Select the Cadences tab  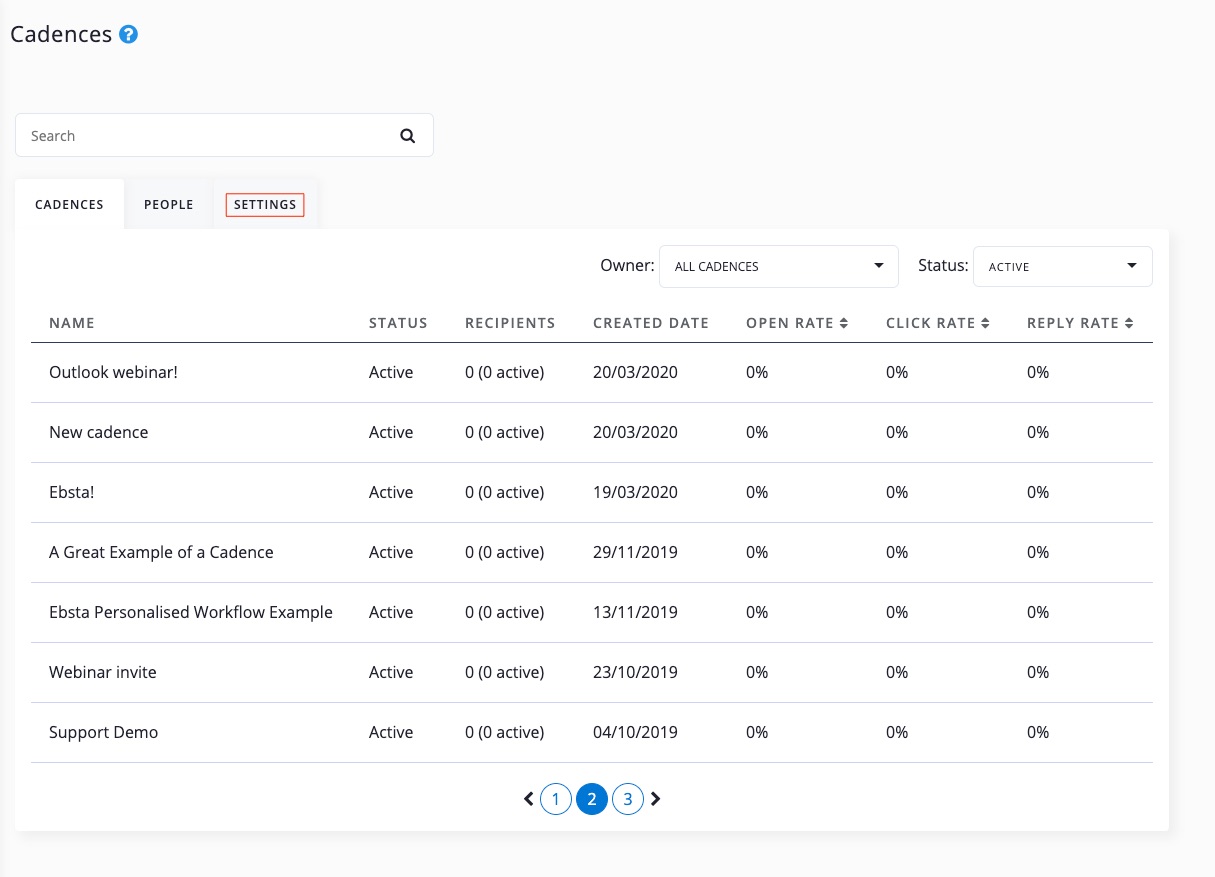point(69,205)
